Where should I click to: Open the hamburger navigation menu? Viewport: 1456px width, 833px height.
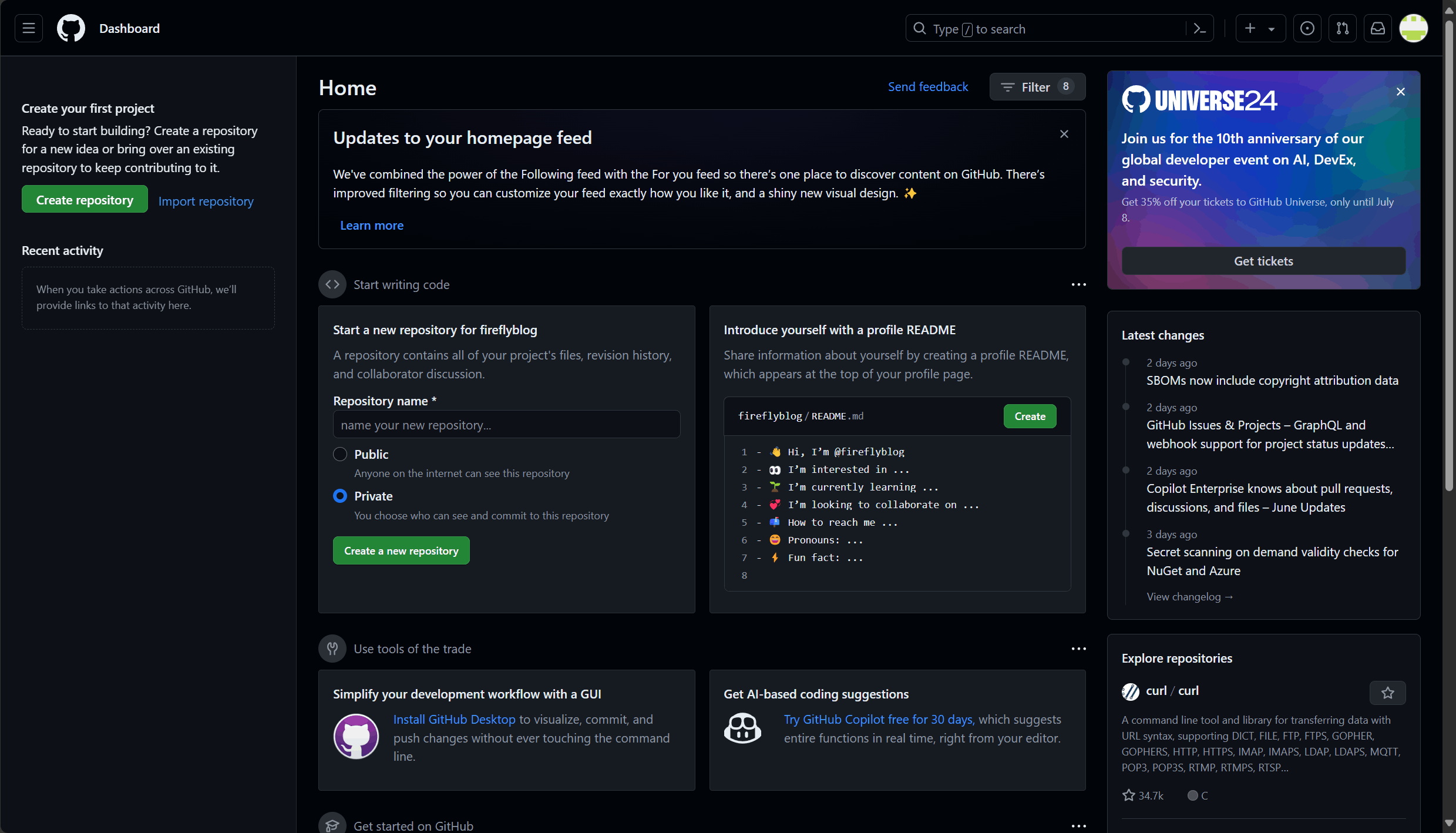click(29, 28)
